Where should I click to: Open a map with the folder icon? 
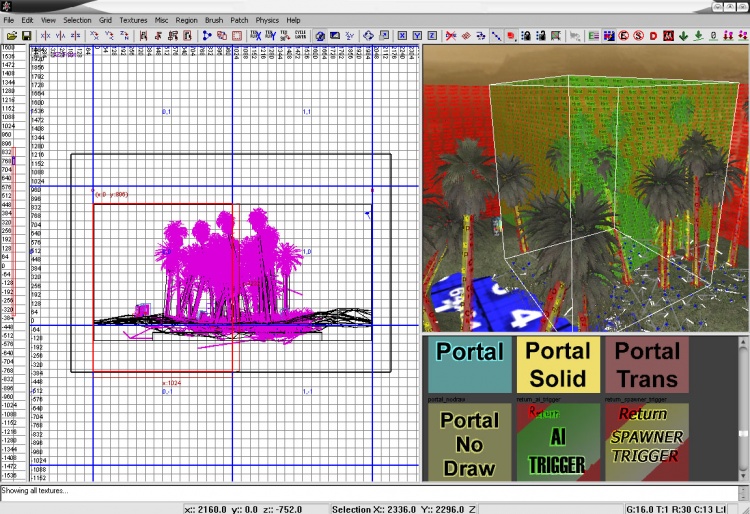pos(11,36)
